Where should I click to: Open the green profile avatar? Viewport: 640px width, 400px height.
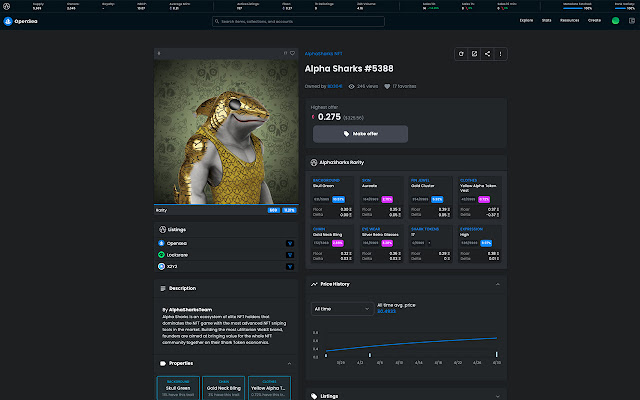pyautogui.click(x=616, y=21)
